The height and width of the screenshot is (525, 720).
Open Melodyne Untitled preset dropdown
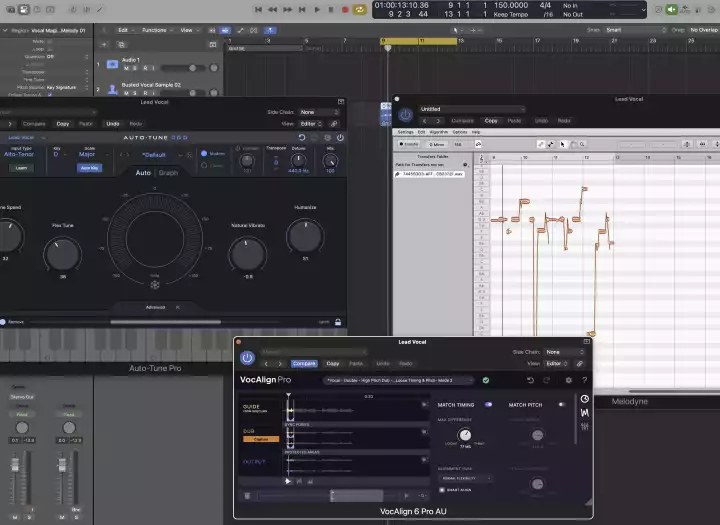pos(472,109)
